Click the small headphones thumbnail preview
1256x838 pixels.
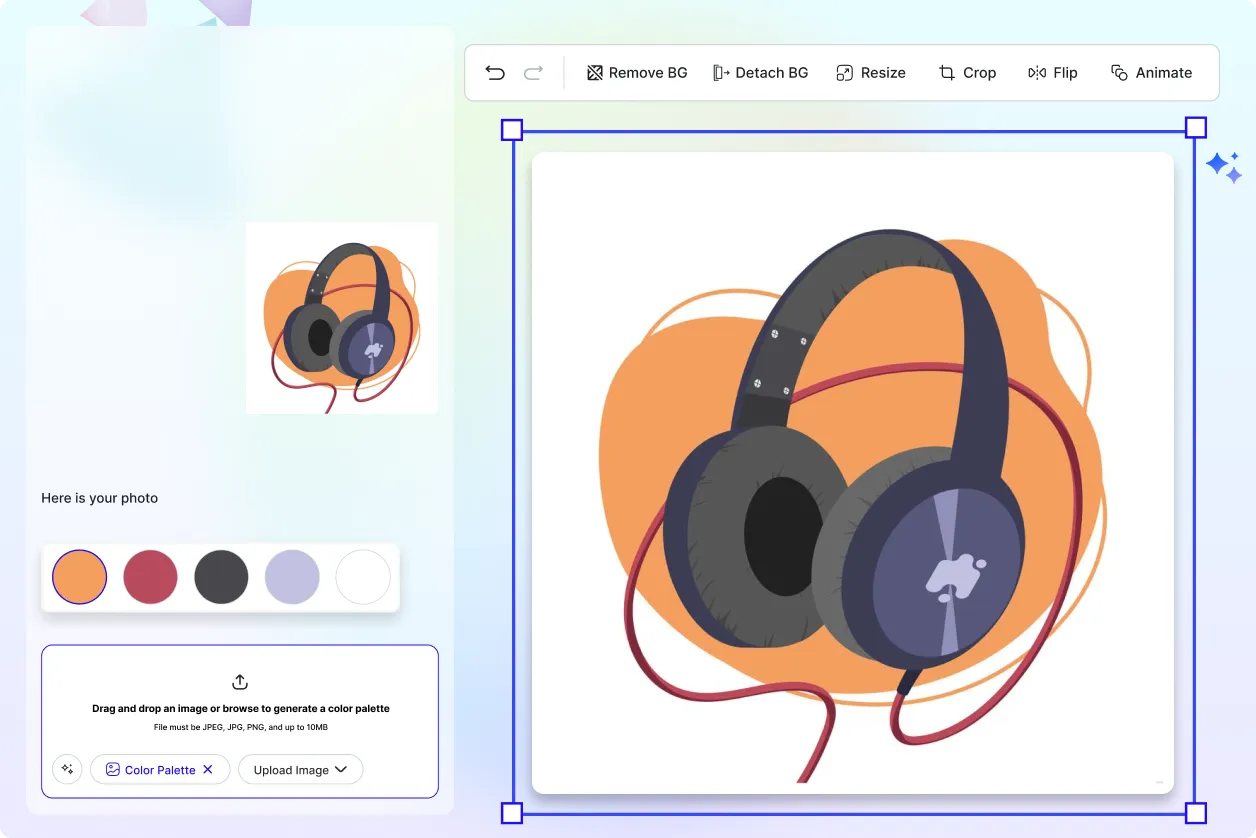pos(342,318)
